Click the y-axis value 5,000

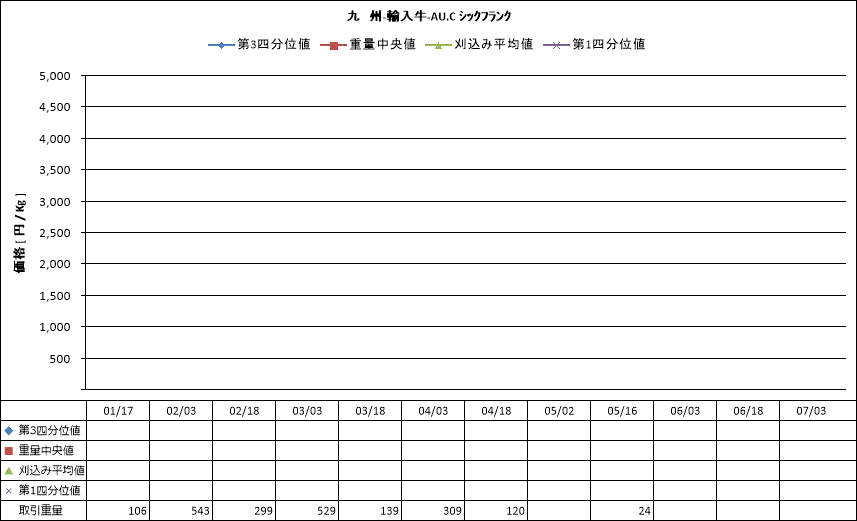[x=55, y=76]
